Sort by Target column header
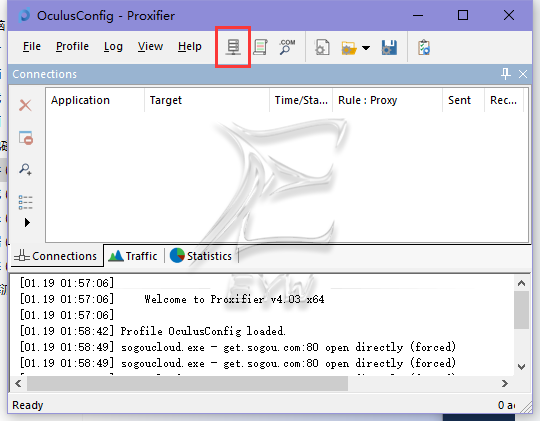 (207, 100)
